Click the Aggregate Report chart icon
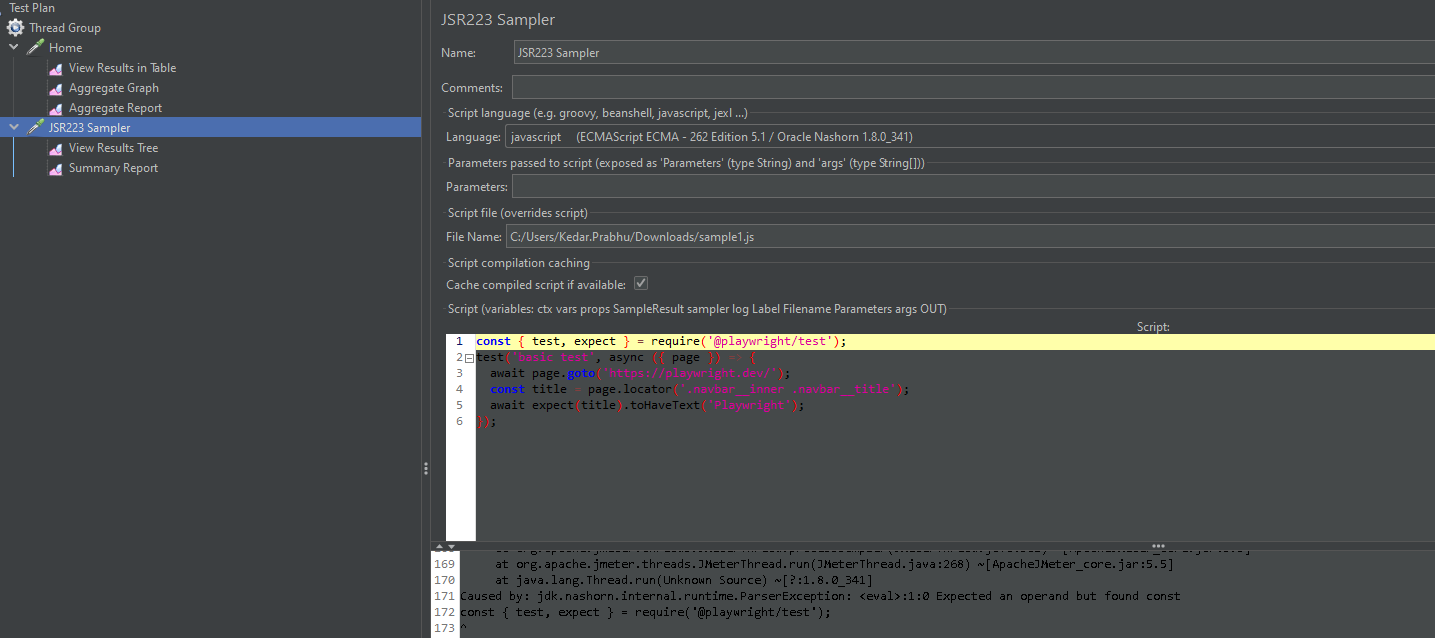Image resolution: width=1435 pixels, height=638 pixels. (x=56, y=107)
